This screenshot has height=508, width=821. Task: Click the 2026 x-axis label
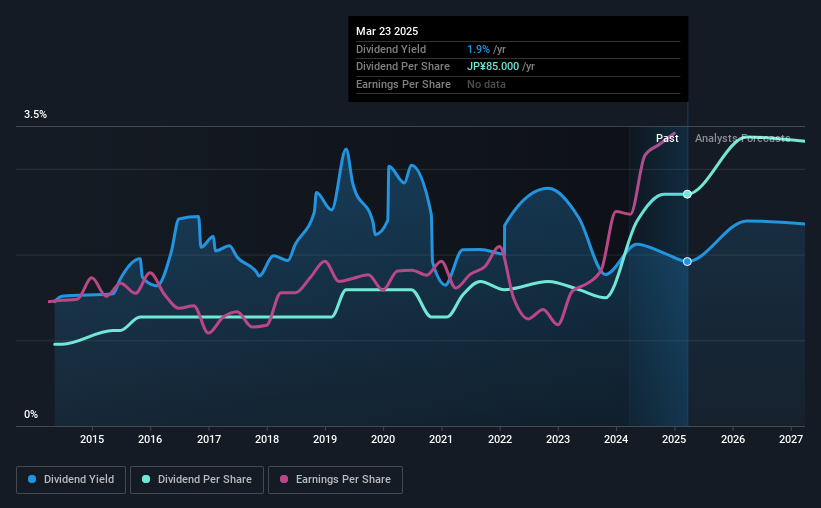click(x=733, y=439)
